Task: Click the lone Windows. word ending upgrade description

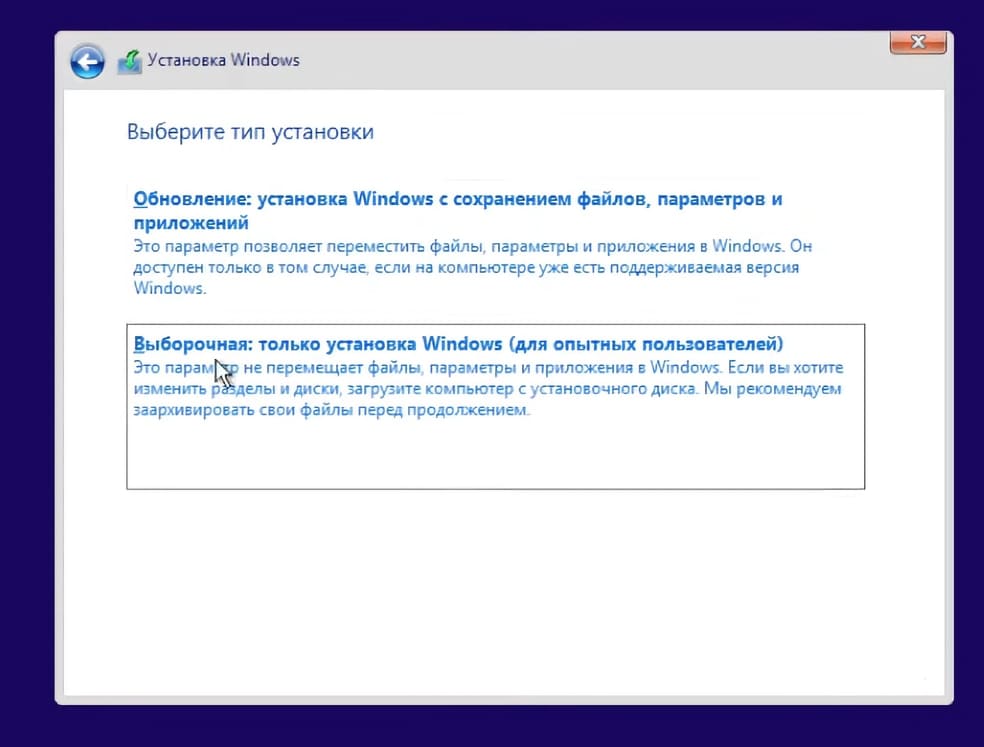Action: [x=169, y=288]
